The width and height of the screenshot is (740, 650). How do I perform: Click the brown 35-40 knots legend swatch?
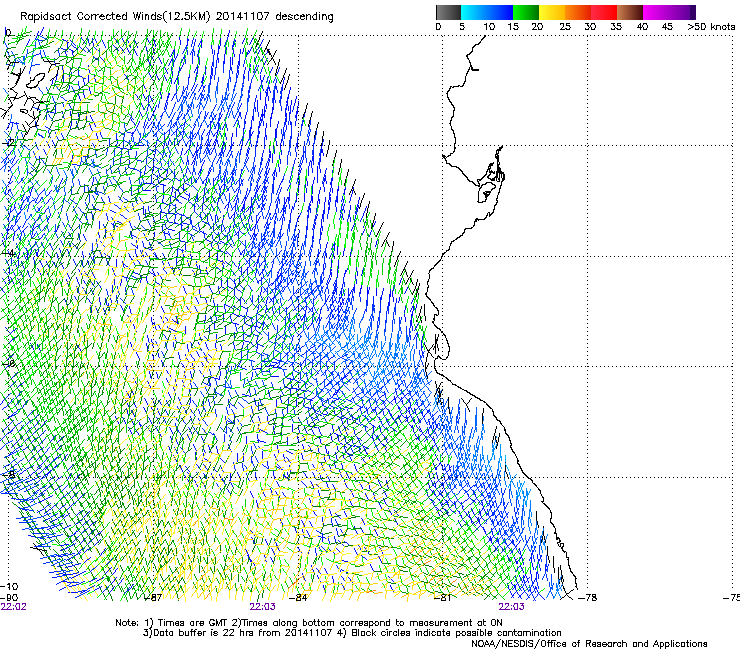pyautogui.click(x=630, y=12)
